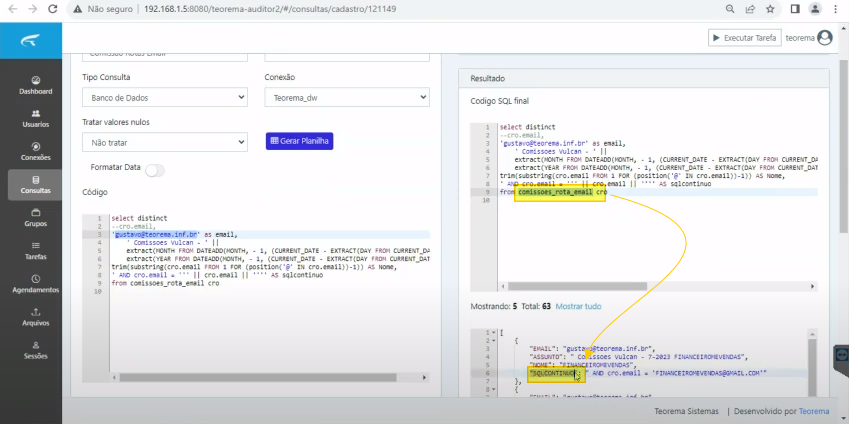Collapse JSON line 1 fold arrow
This screenshot has width=849, height=424.
tap(493, 332)
